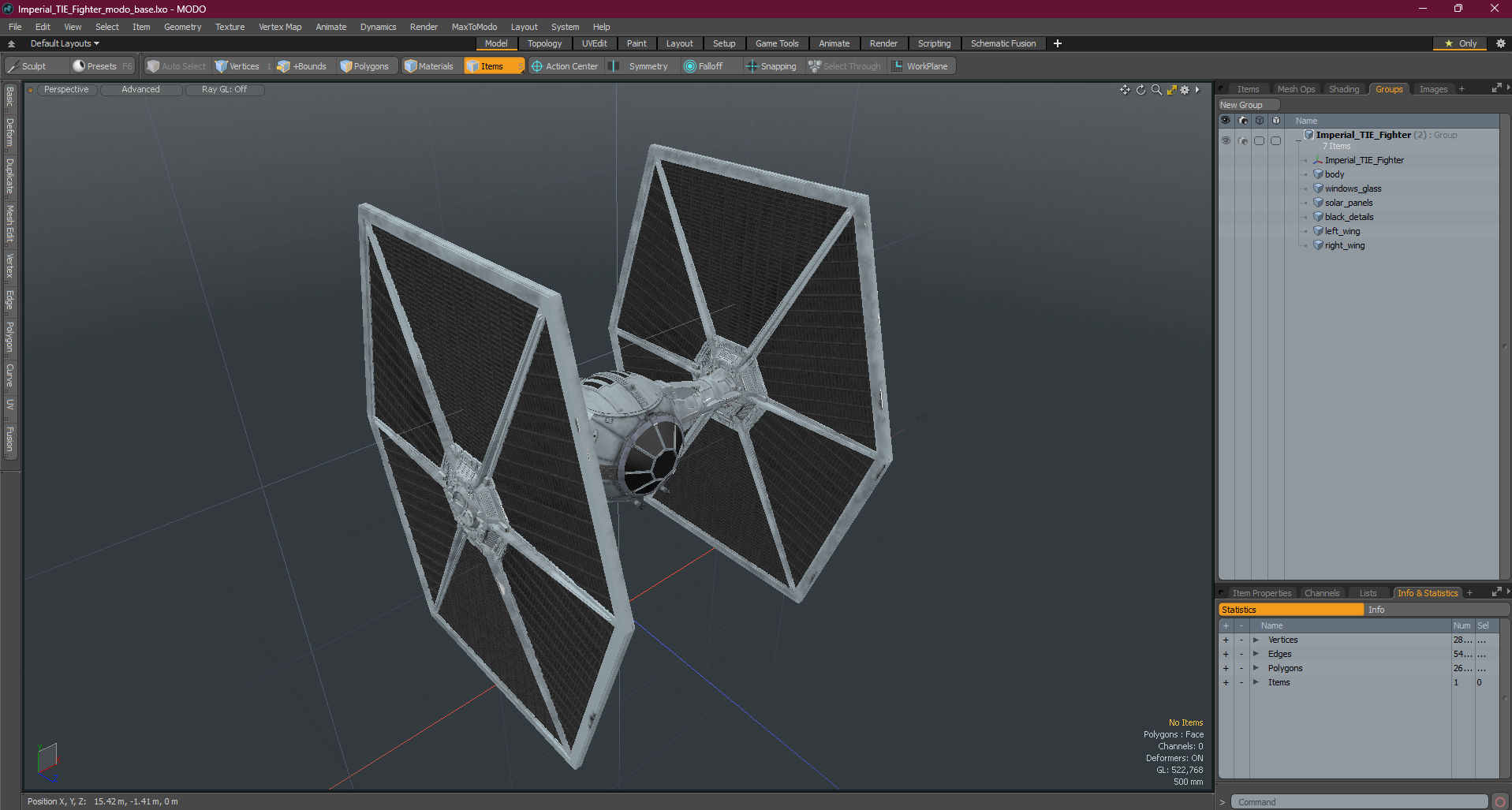Click the body mesh cube icon
This screenshot has height=810, width=1512.
[x=1318, y=174]
